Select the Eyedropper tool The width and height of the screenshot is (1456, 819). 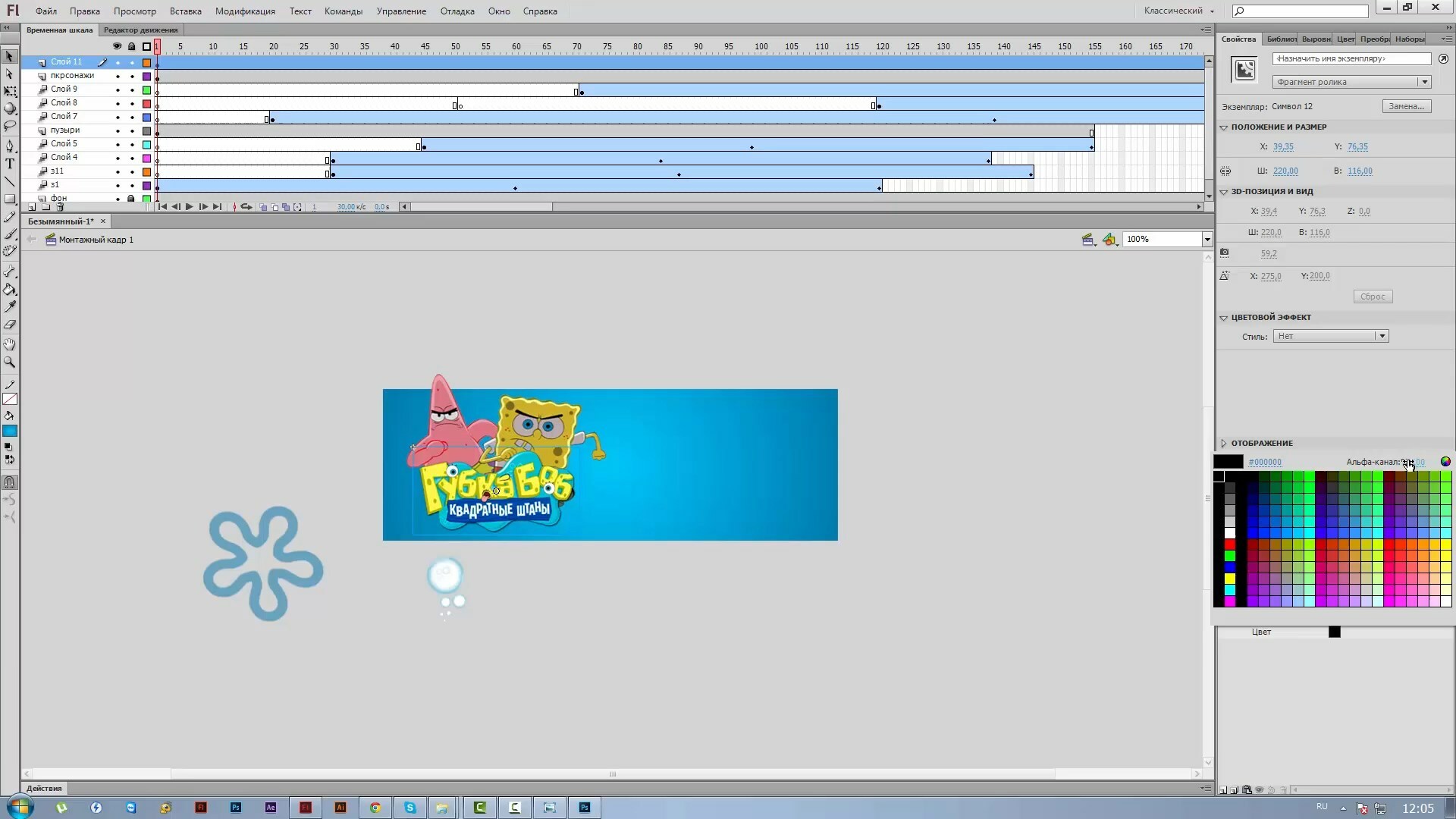10,307
